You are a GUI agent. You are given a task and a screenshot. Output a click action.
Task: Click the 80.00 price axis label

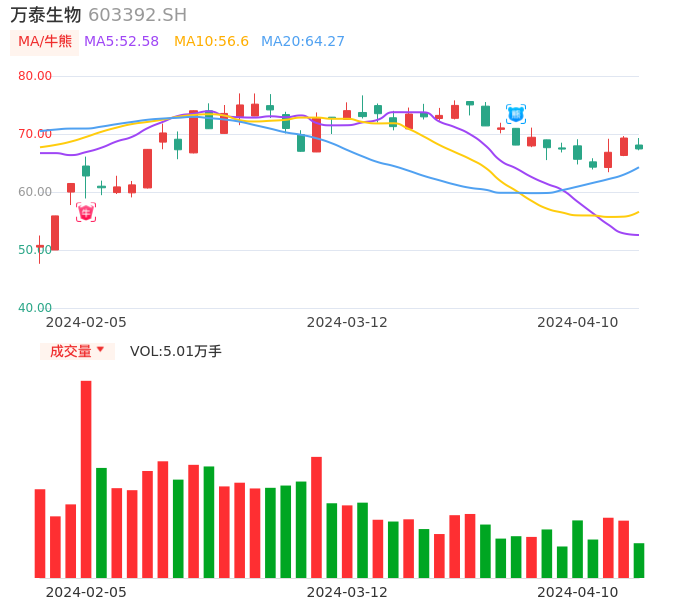35,76
